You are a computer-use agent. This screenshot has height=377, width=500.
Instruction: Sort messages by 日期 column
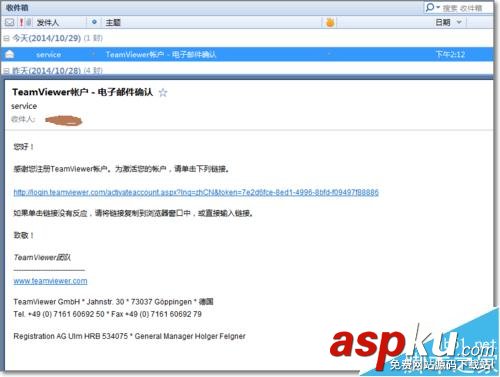[443, 22]
